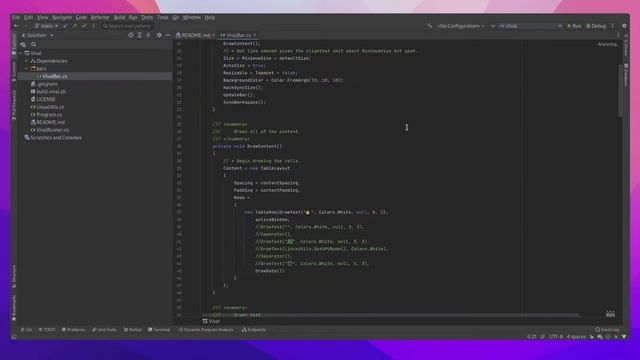Open the Pull Requests side panel
Screen dimensions: 640x360
(14, 105)
